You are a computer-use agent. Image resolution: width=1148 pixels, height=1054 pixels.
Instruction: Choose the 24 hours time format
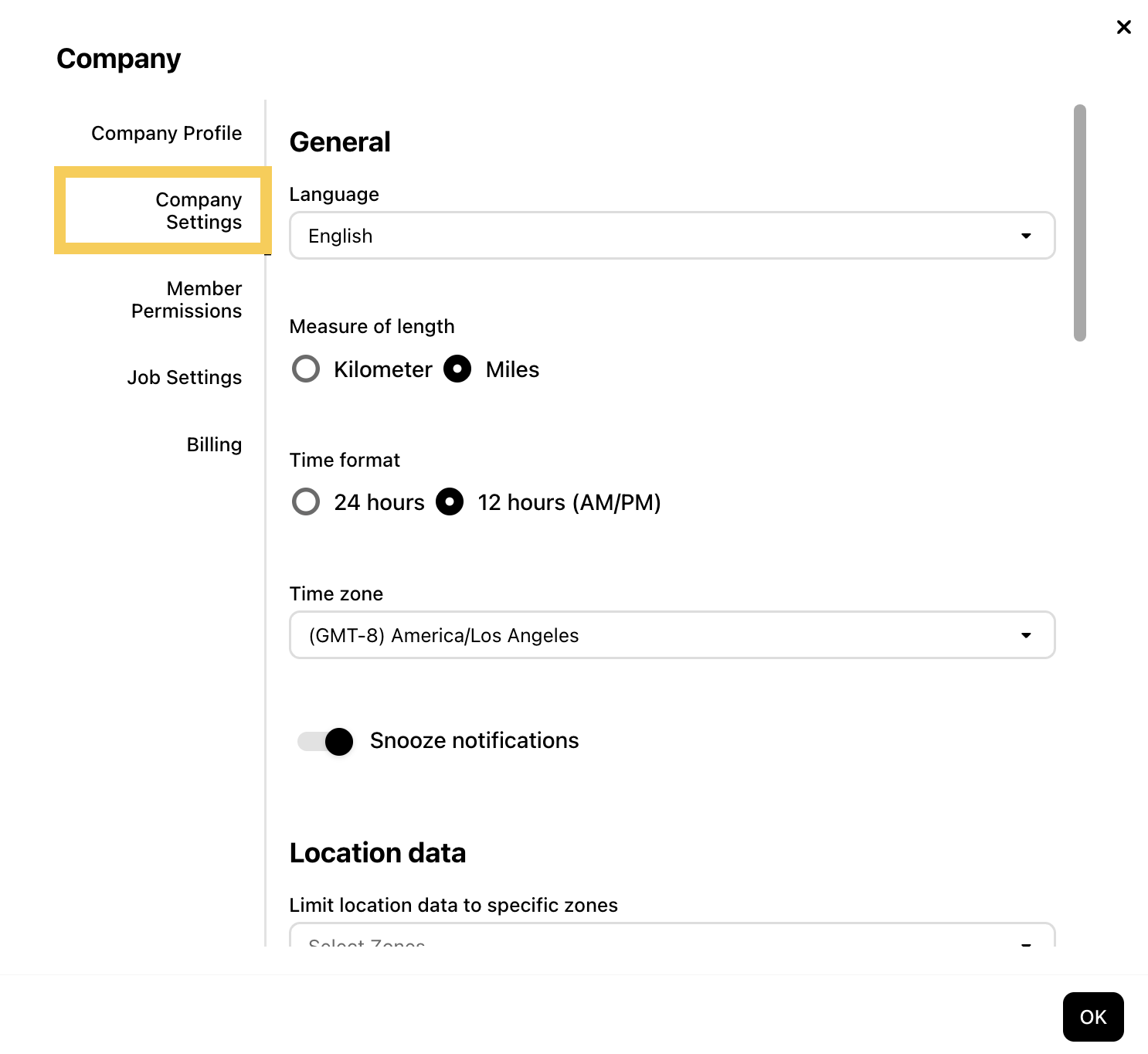tap(306, 502)
